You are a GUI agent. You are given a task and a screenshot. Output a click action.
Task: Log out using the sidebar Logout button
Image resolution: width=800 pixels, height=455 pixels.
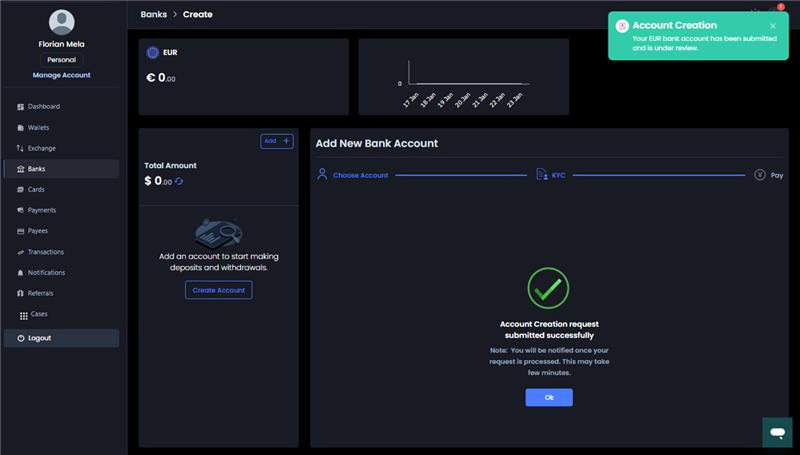(39, 338)
